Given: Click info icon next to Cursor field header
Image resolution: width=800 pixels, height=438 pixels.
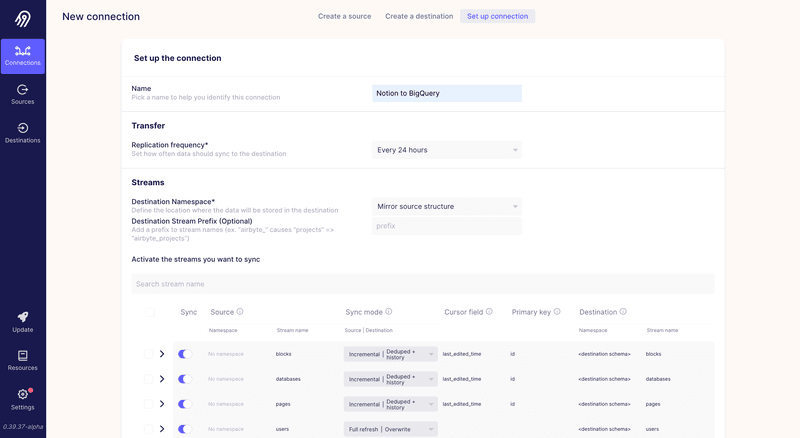Looking at the screenshot, I should [x=489, y=311].
